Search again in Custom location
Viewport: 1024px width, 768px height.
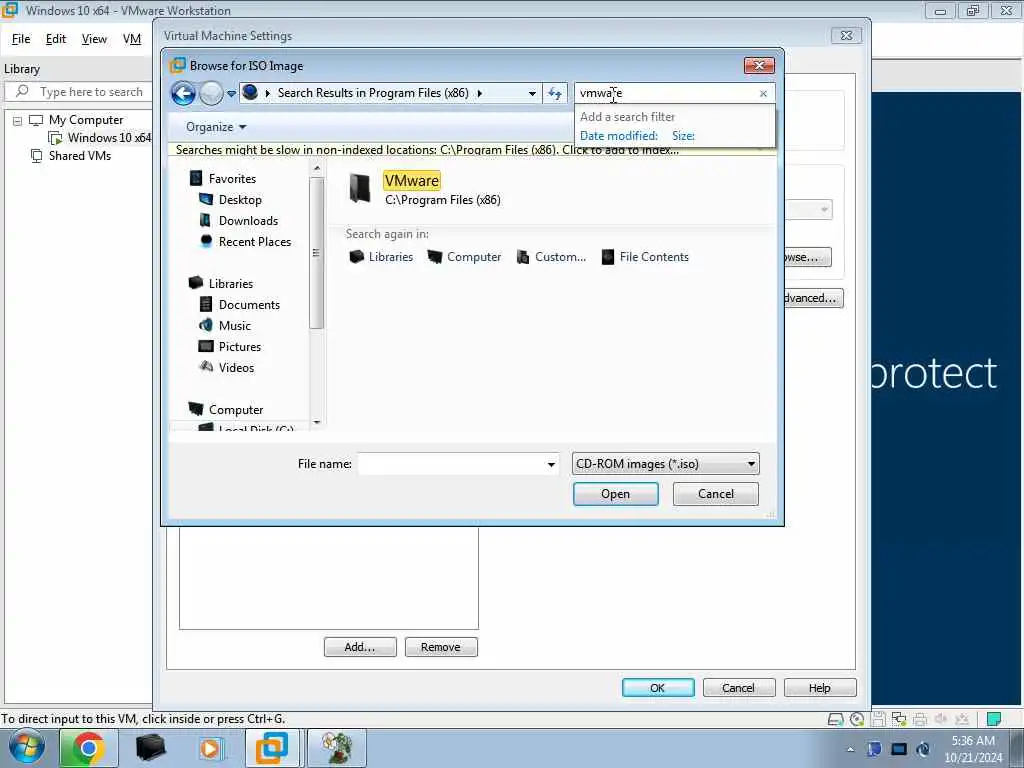tap(551, 257)
